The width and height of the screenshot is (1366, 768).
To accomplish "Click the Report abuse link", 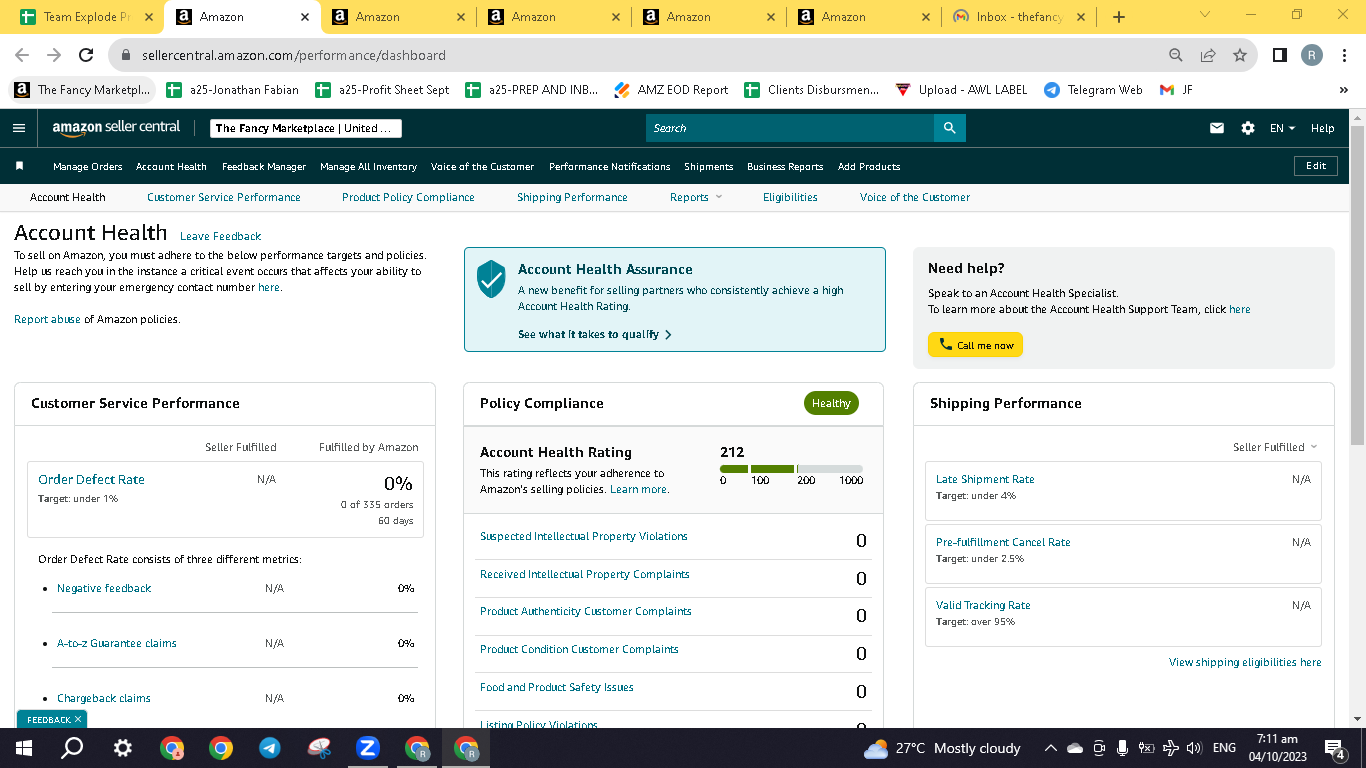I will point(47,319).
